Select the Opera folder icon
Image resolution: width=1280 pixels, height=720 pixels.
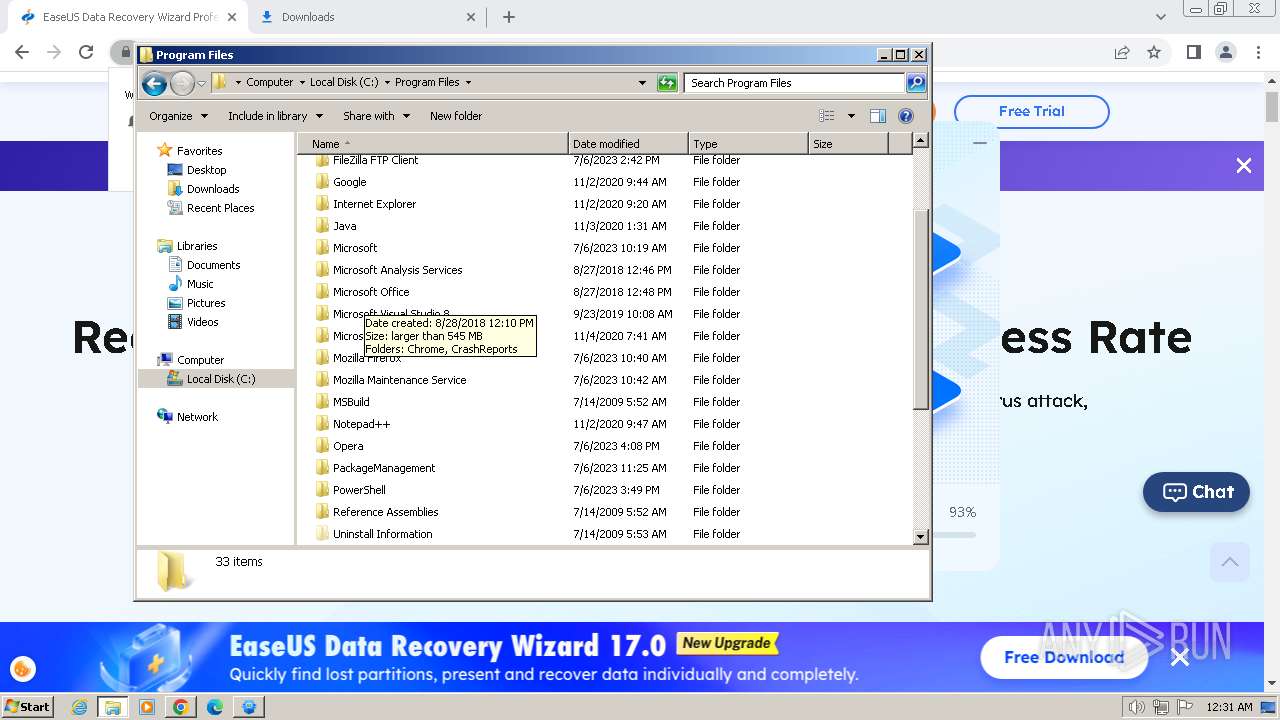[322, 446]
